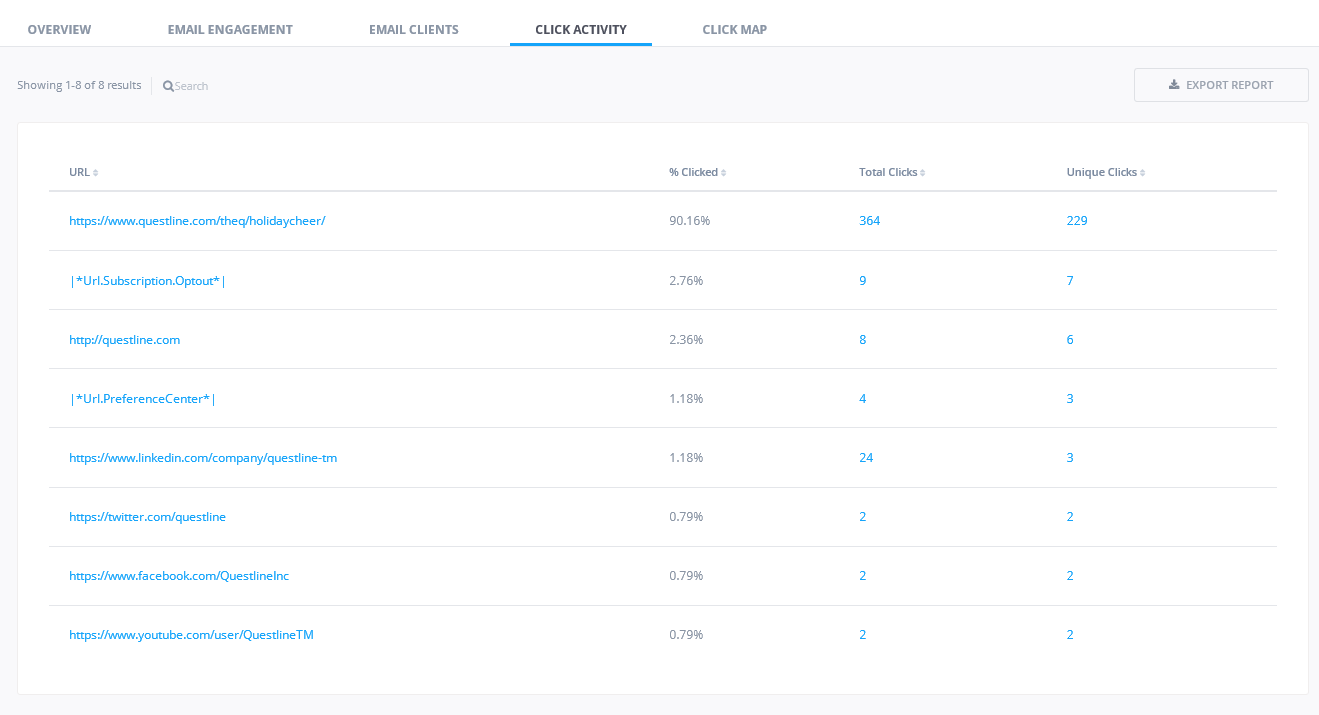1319x715 pixels.
Task: Switch to the Overview tab
Action: (59, 29)
